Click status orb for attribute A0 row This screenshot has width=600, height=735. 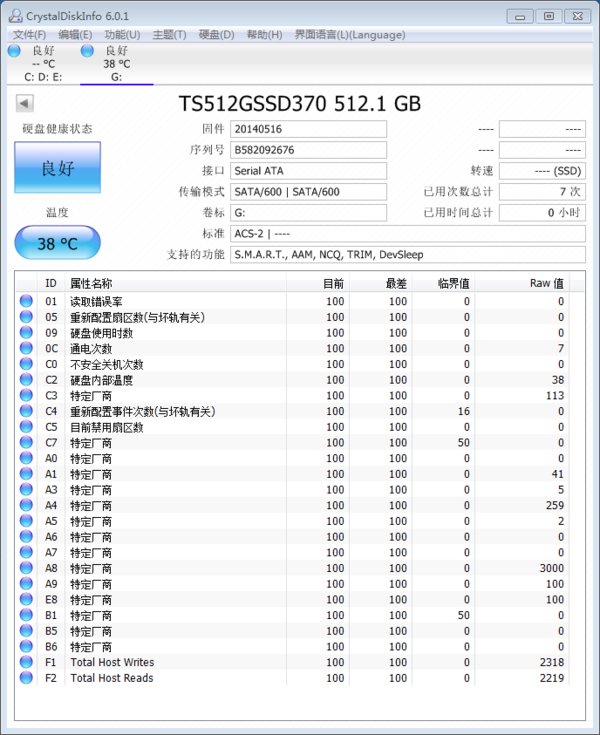coord(26,458)
